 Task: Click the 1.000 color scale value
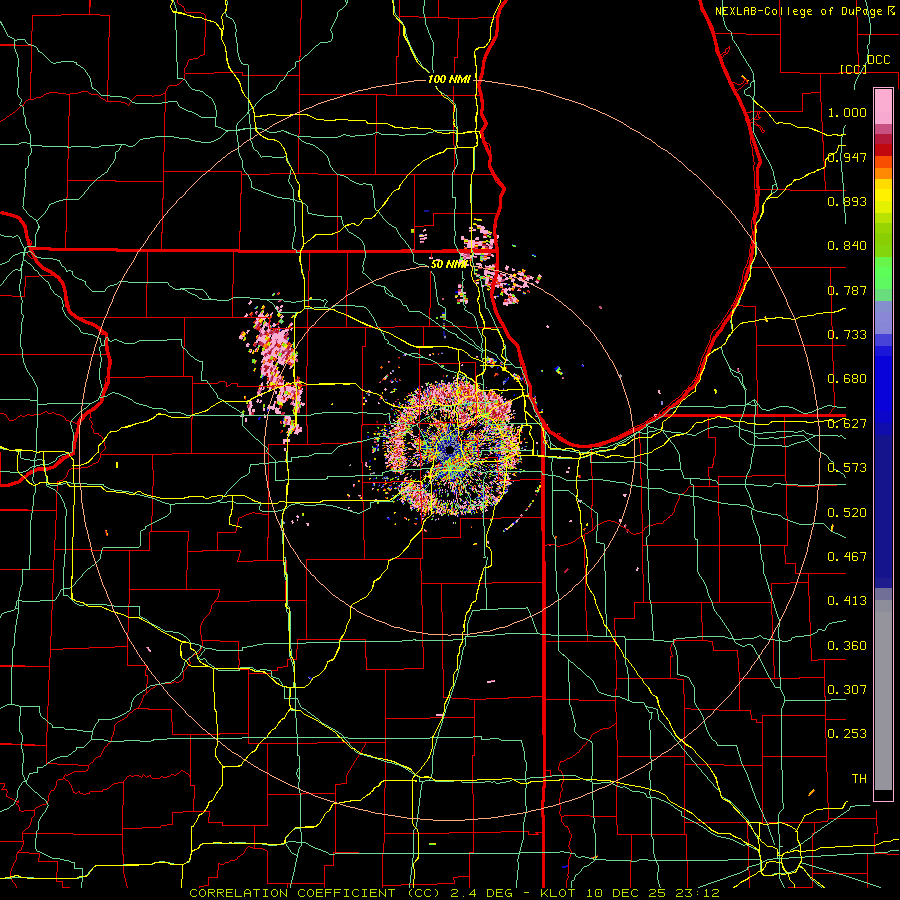pyautogui.click(x=847, y=112)
